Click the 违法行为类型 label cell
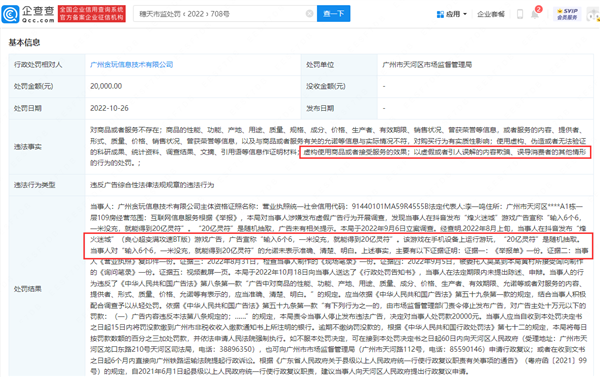Screen dimensions: 600x377 (47, 185)
